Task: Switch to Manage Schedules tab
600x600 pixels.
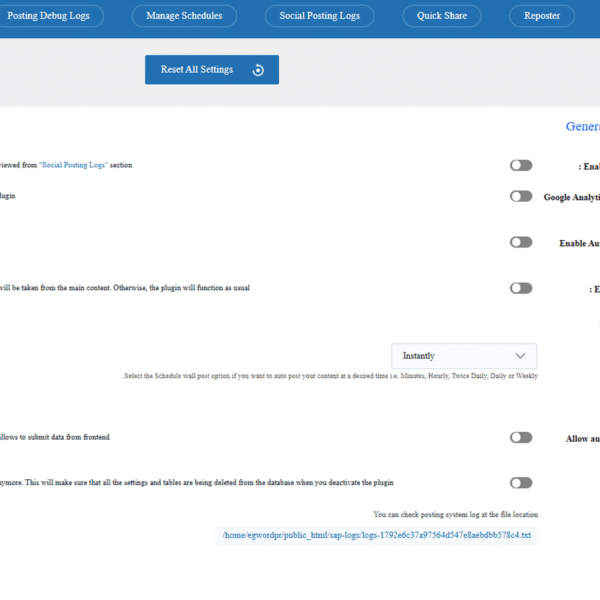Action: tap(184, 16)
